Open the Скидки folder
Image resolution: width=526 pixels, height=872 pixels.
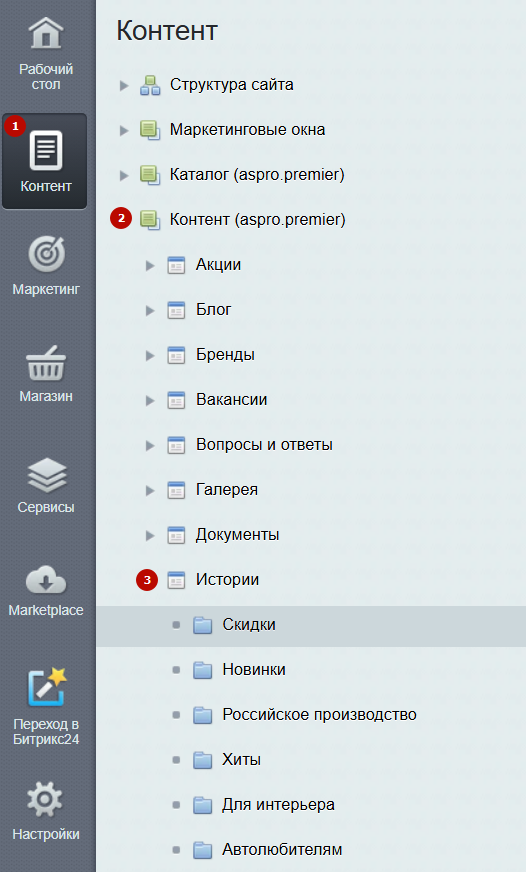(249, 625)
